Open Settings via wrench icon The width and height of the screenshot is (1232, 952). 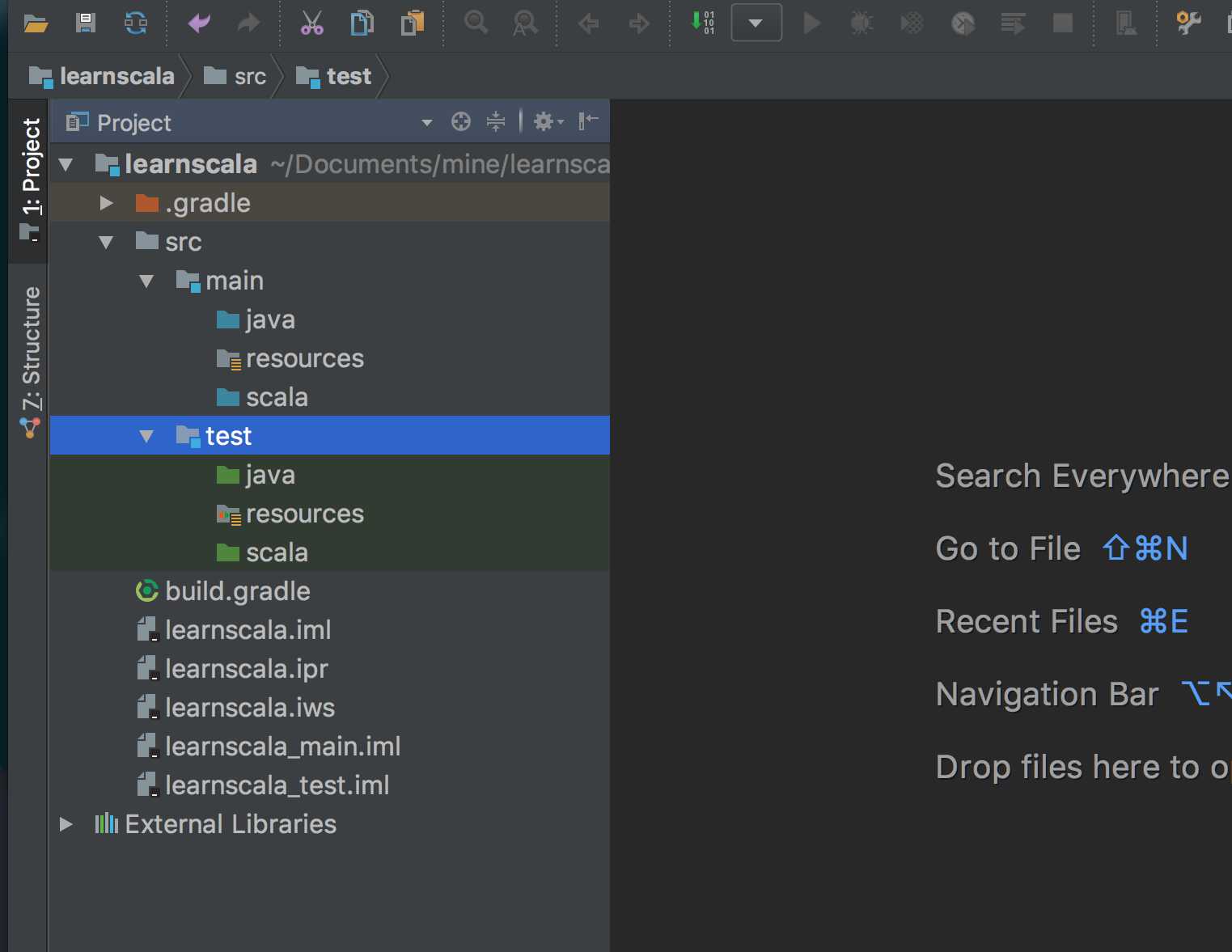(x=1188, y=23)
